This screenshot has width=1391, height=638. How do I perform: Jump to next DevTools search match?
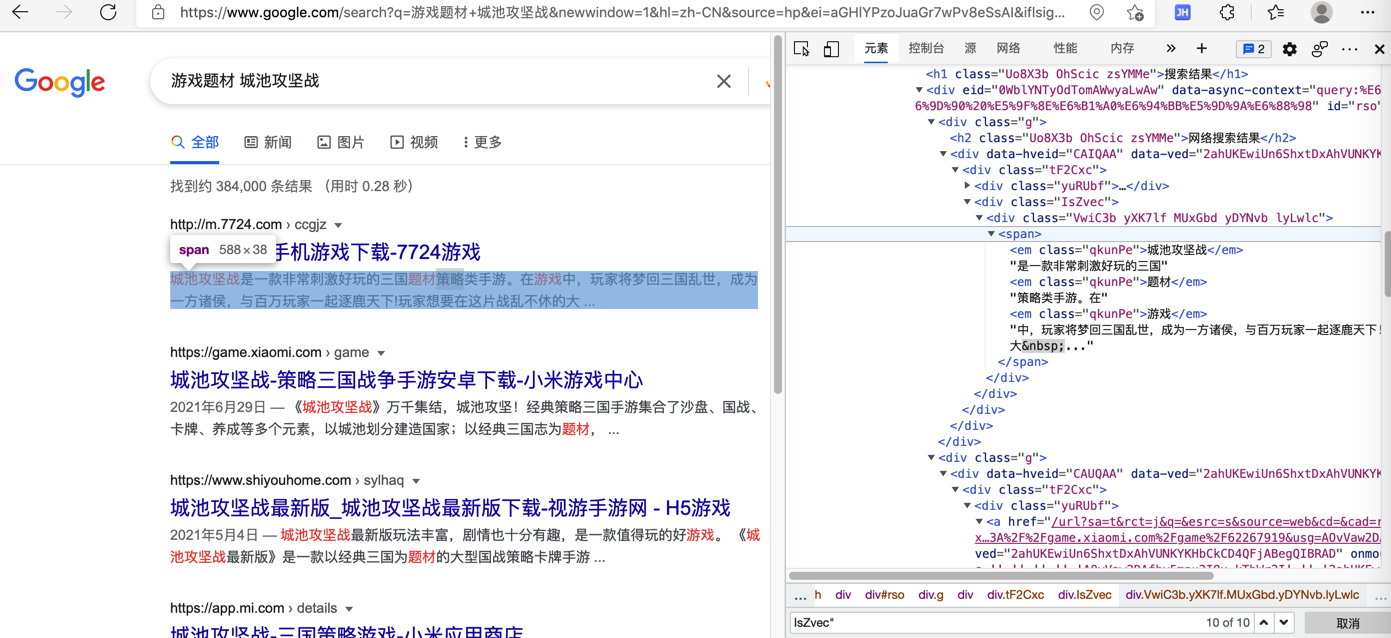tap(1284, 623)
